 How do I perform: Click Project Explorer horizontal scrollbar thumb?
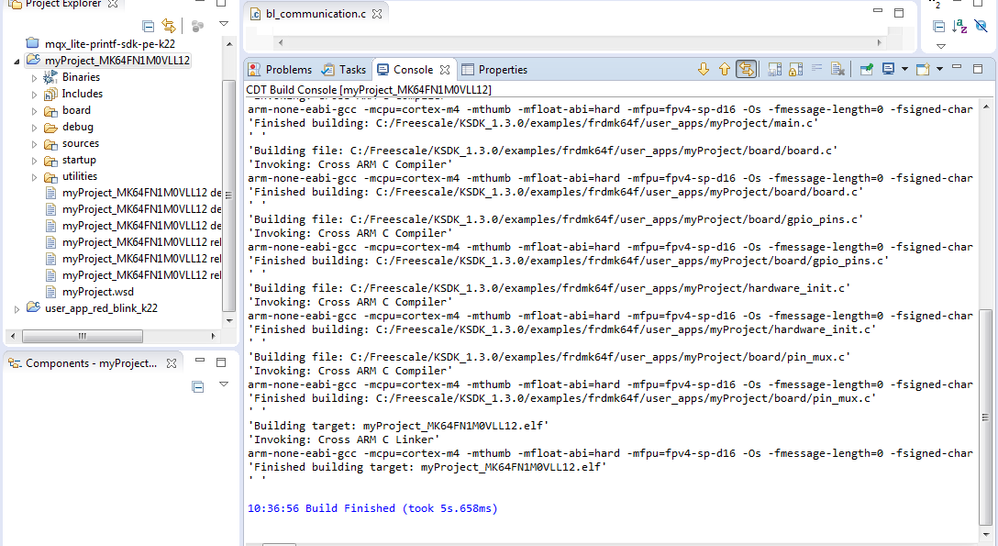pos(82,335)
